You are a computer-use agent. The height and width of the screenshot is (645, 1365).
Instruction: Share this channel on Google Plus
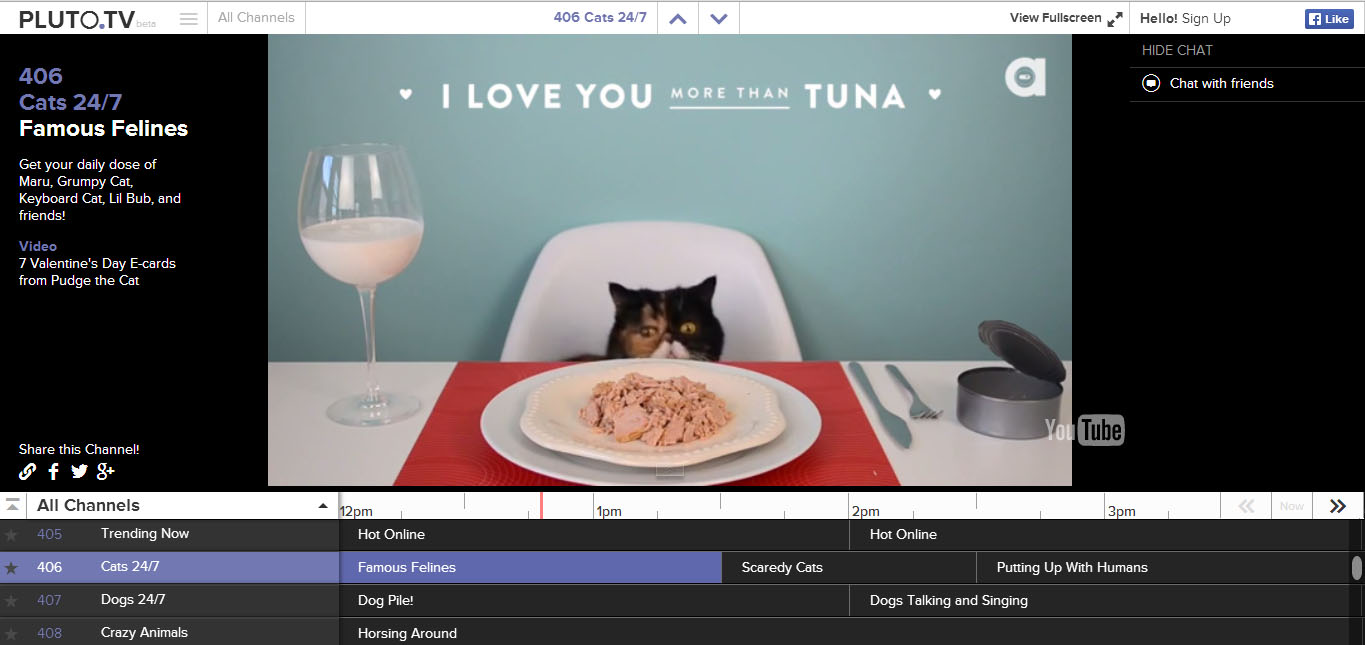[x=106, y=471]
